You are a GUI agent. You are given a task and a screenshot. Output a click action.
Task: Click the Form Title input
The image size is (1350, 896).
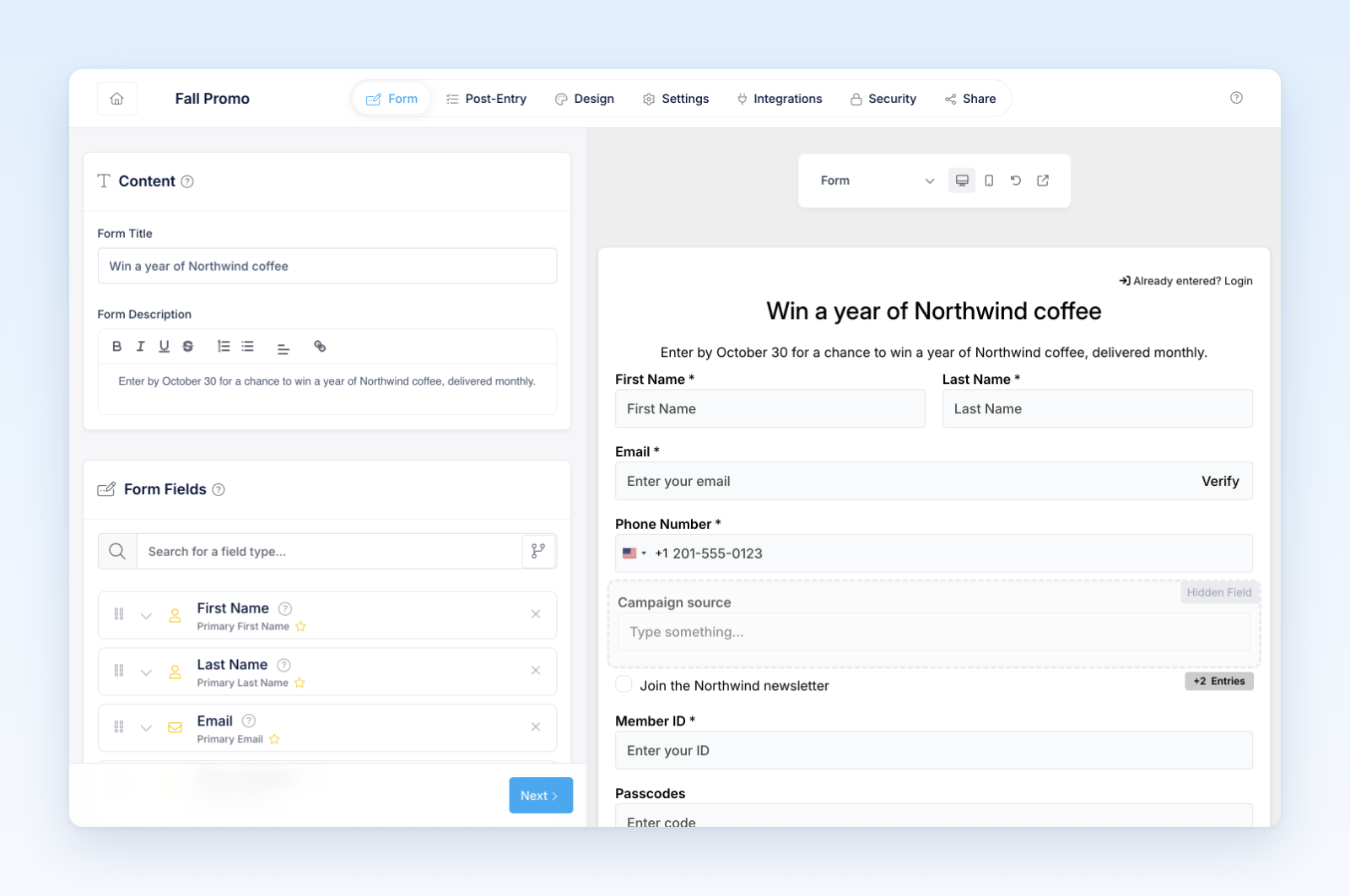pyautogui.click(x=327, y=266)
